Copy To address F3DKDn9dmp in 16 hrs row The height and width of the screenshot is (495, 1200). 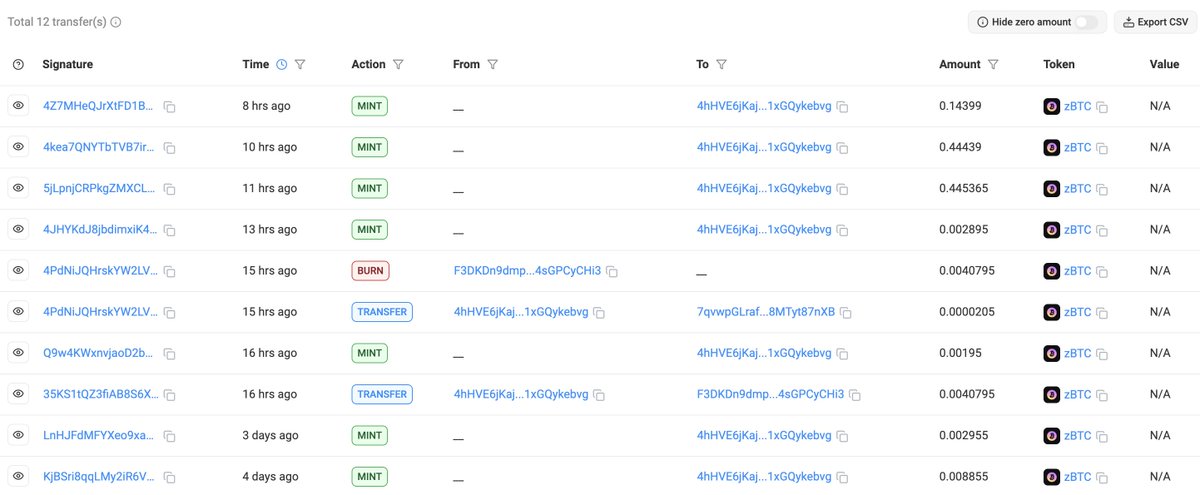click(855, 395)
